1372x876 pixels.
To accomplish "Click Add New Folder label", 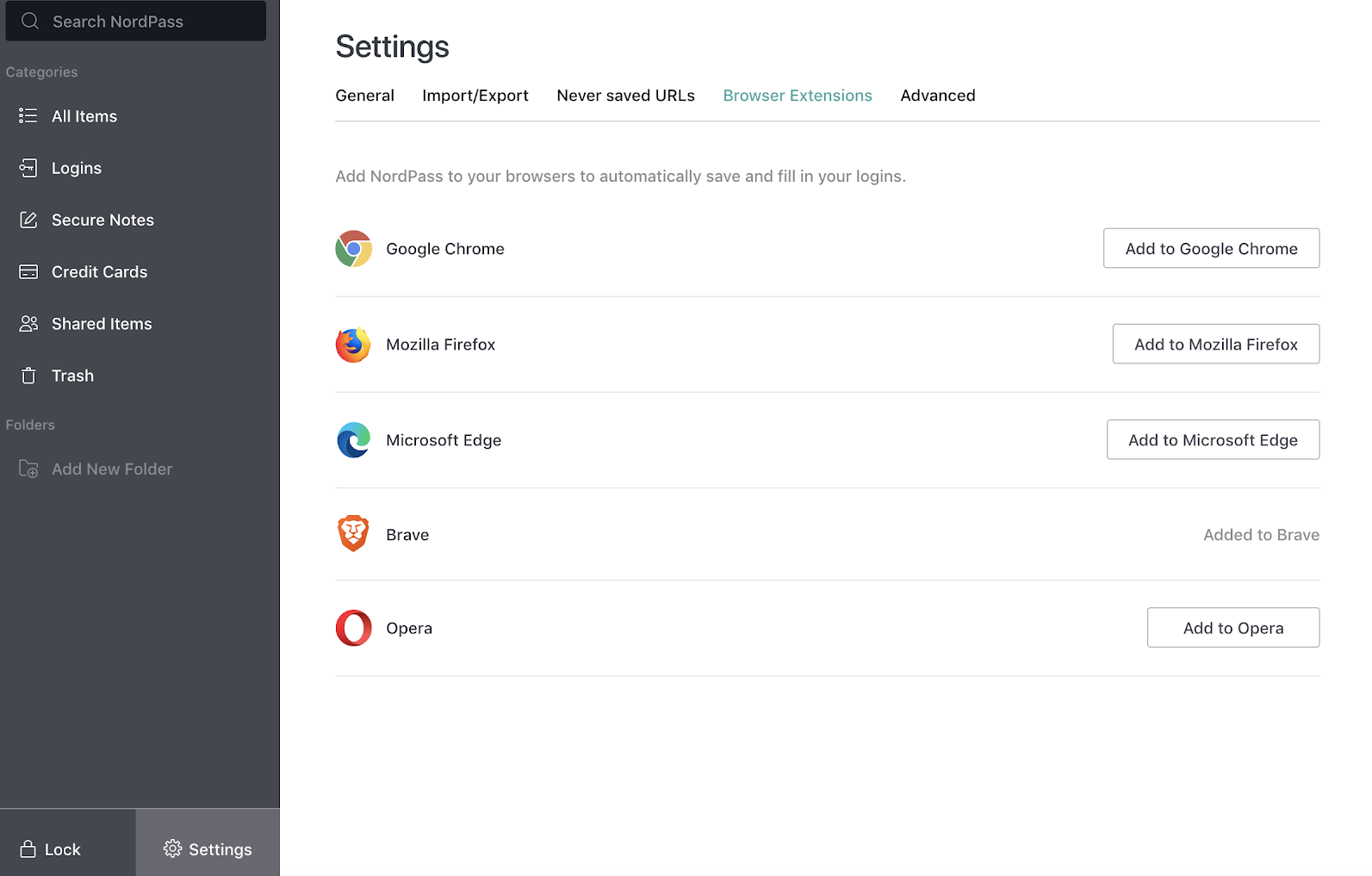I will tap(112, 469).
